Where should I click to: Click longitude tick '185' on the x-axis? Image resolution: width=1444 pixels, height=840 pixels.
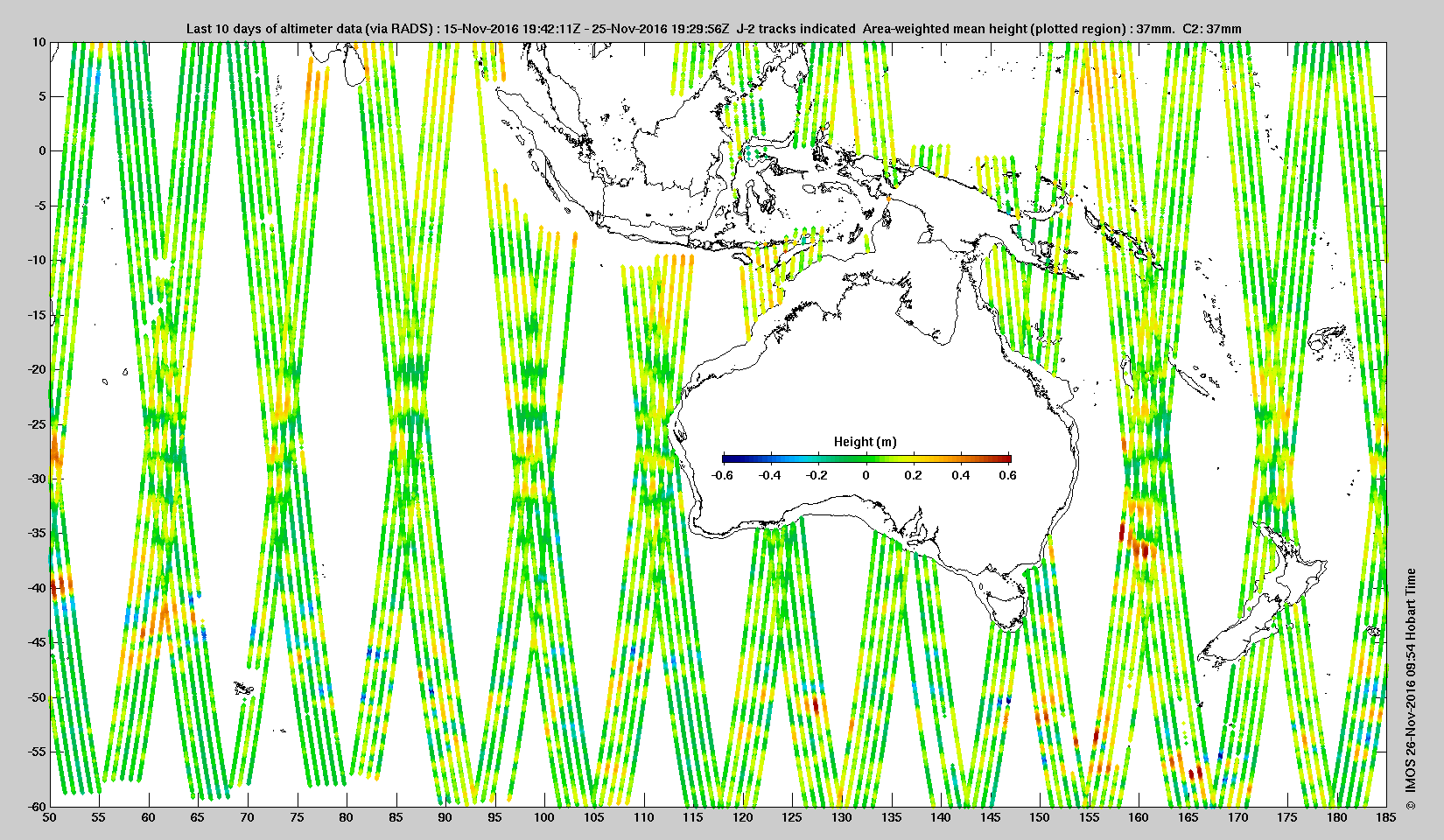click(1386, 818)
